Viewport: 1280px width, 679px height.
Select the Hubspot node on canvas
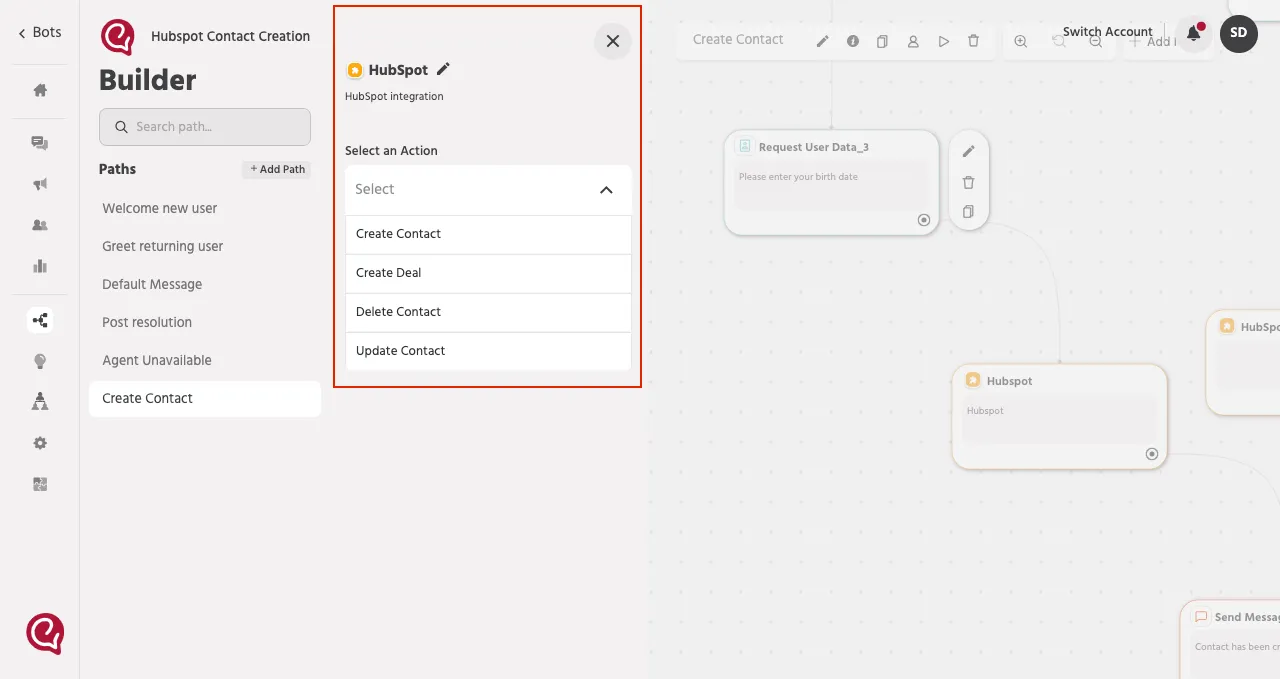[x=1060, y=417]
